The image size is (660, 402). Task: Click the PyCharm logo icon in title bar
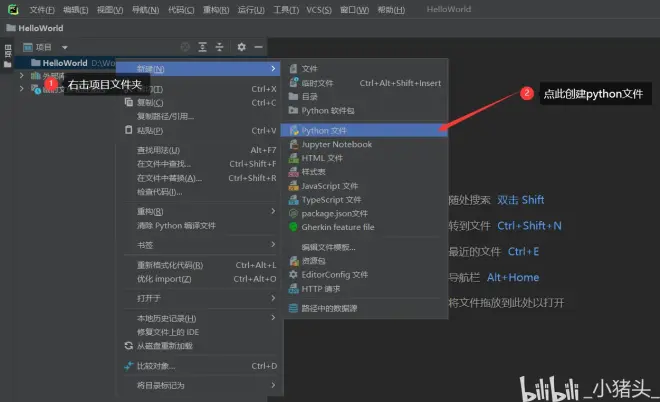13,9
